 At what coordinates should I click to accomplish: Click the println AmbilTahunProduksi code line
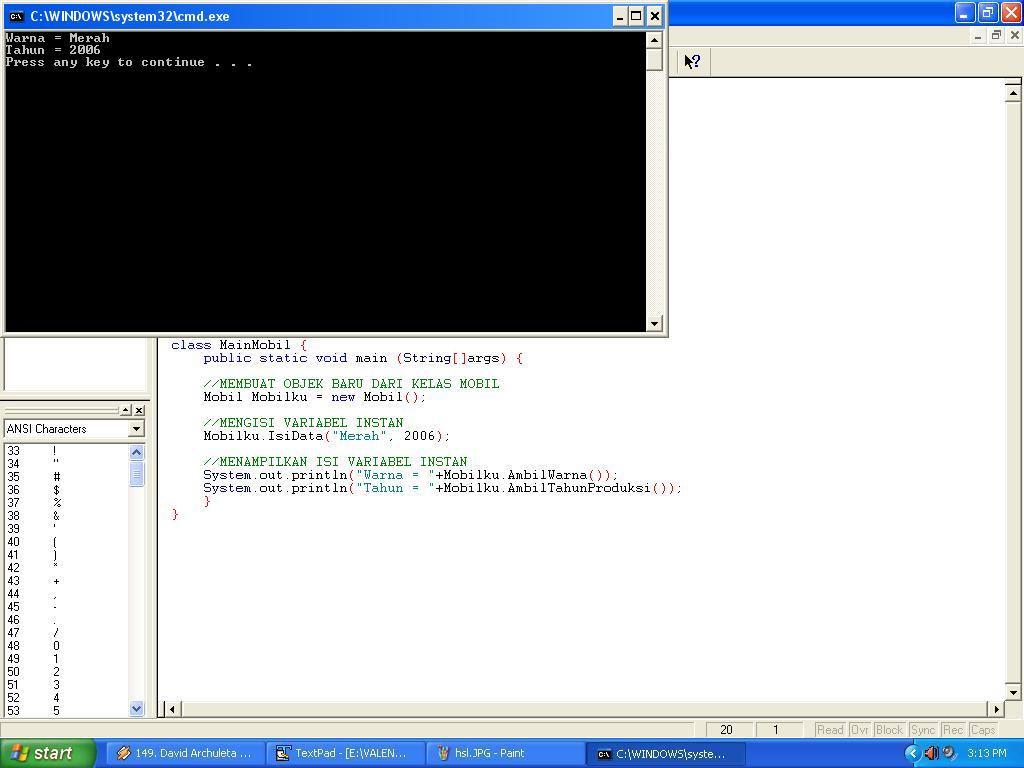(x=442, y=488)
